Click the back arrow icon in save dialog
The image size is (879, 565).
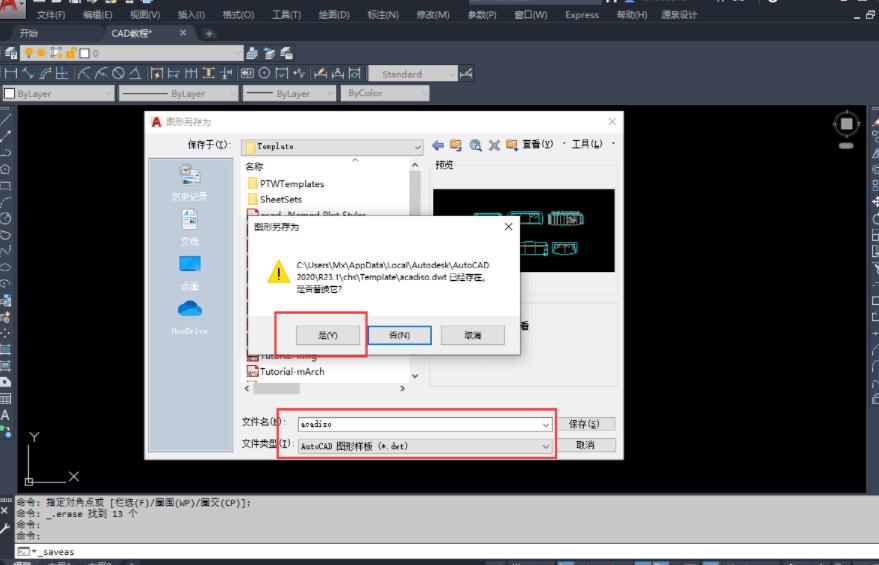tap(438, 146)
